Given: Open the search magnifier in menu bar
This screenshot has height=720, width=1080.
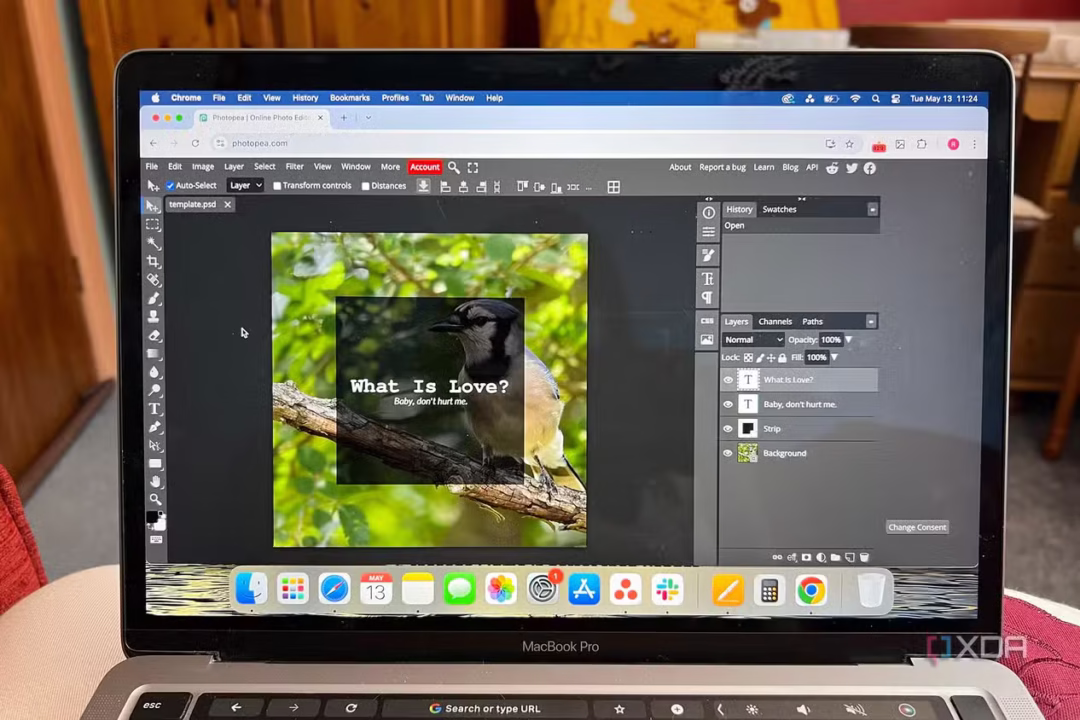Looking at the screenshot, I should (x=454, y=168).
